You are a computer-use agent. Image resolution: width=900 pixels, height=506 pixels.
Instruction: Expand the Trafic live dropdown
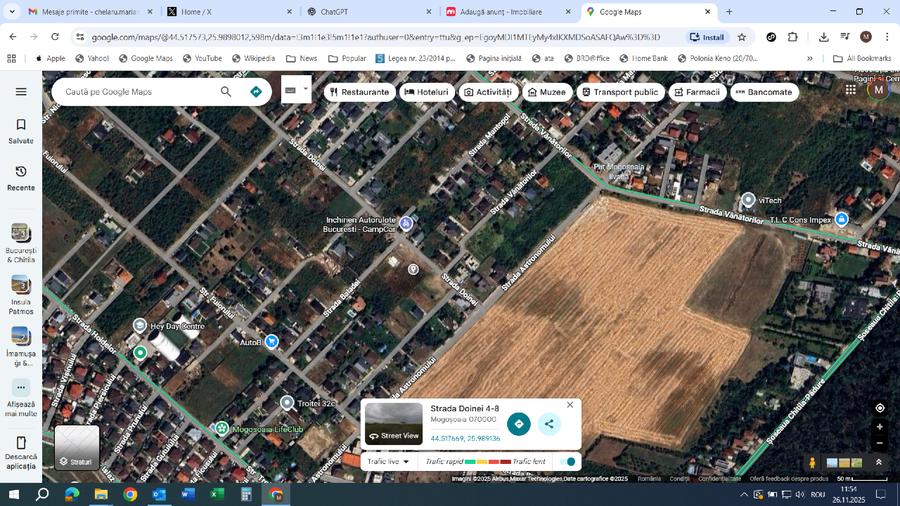(388, 462)
